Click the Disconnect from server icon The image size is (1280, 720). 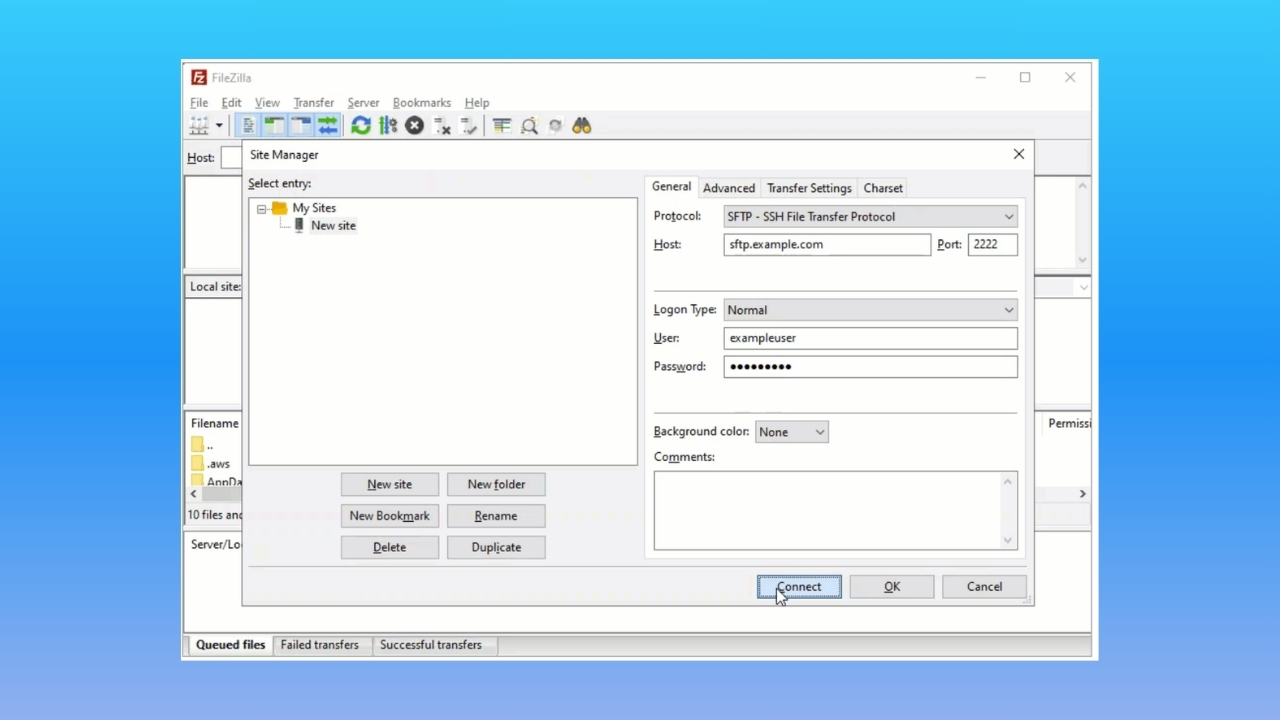click(442, 126)
